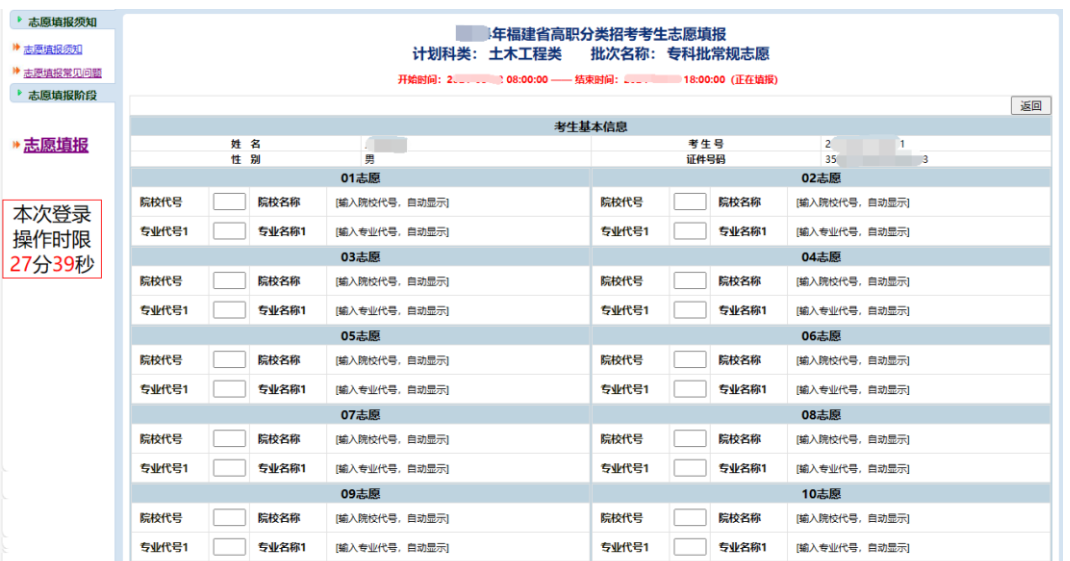This screenshot has width=1070, height=561.
Task: Click the orange bullet icon before 志愿填报常见问题
Action: 15,72
